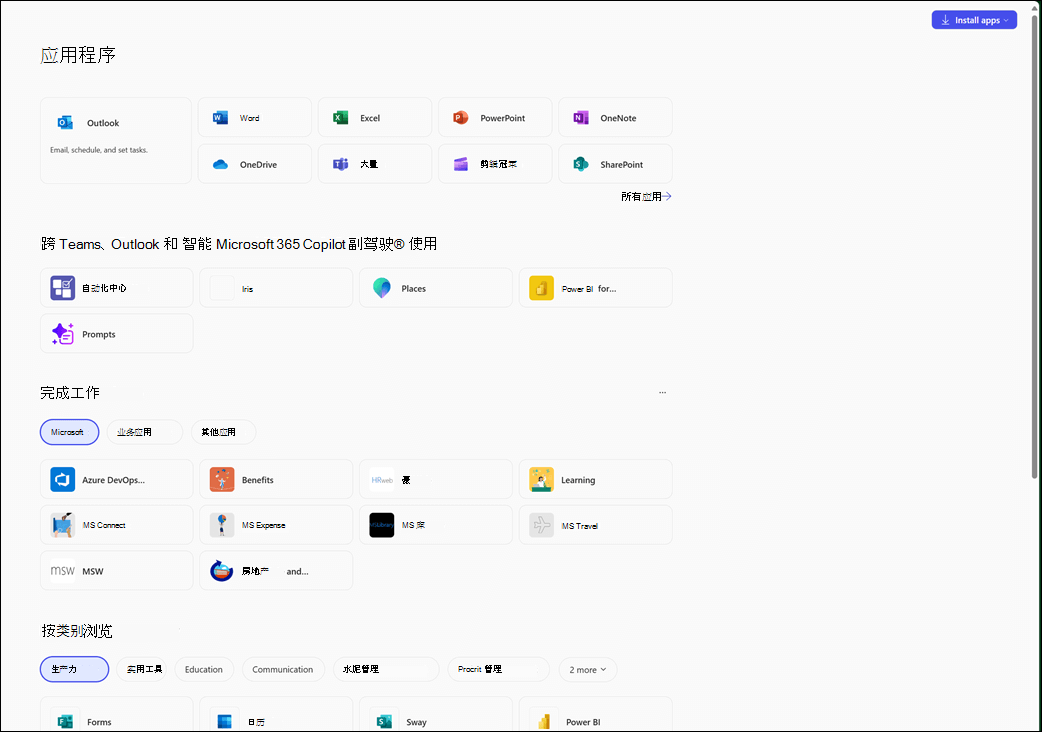Open the 日历 calendar app icon

[225, 721]
